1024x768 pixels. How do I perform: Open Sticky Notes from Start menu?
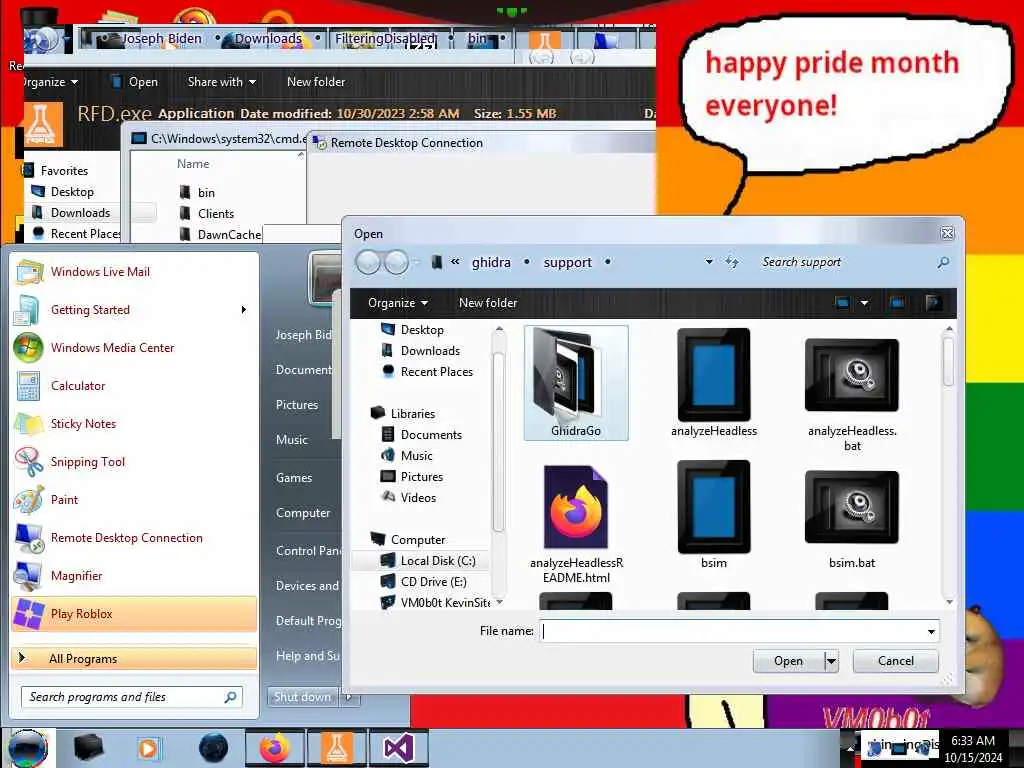point(134,423)
